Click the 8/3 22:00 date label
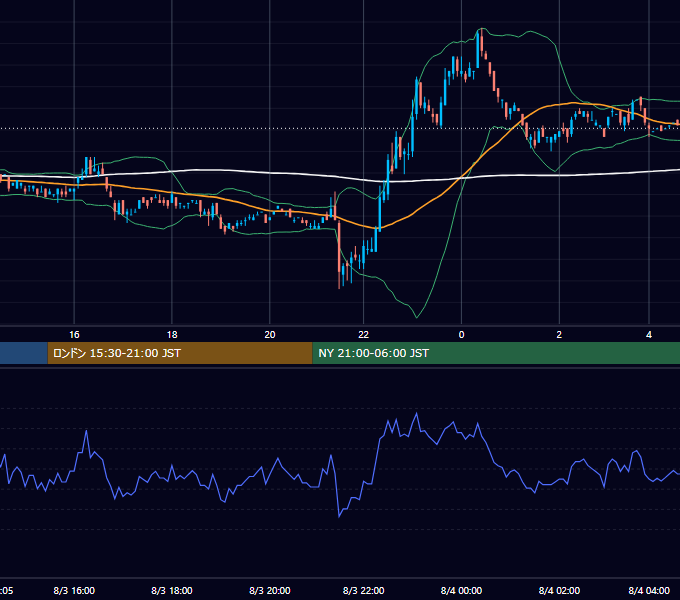Image resolution: width=680 pixels, height=600 pixels. tap(363, 590)
